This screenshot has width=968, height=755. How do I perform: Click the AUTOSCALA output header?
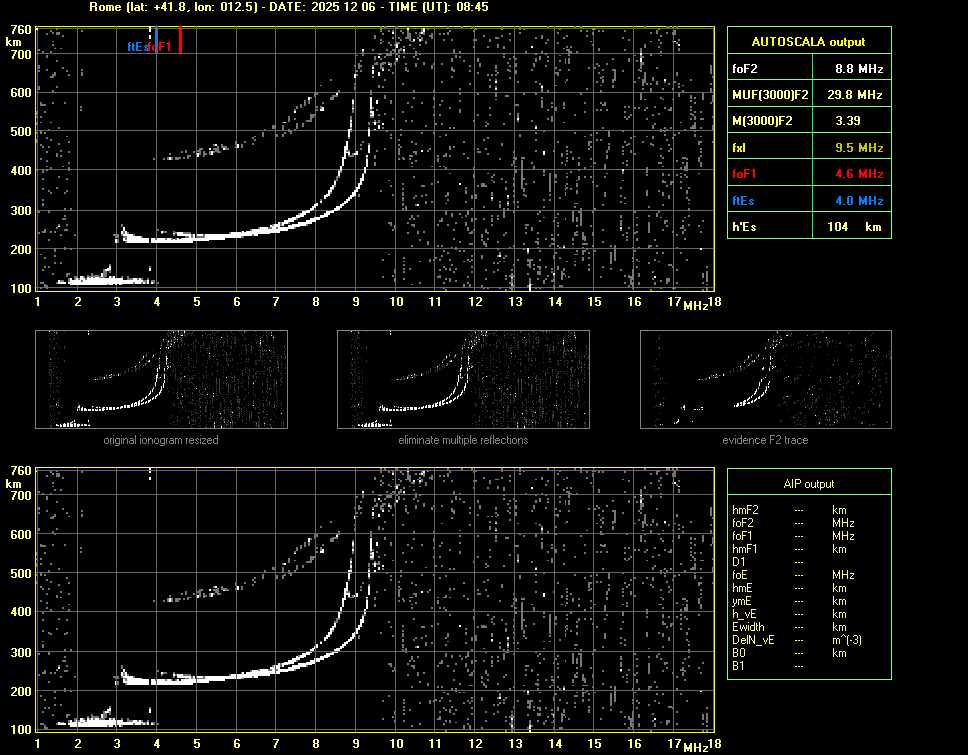pos(807,42)
